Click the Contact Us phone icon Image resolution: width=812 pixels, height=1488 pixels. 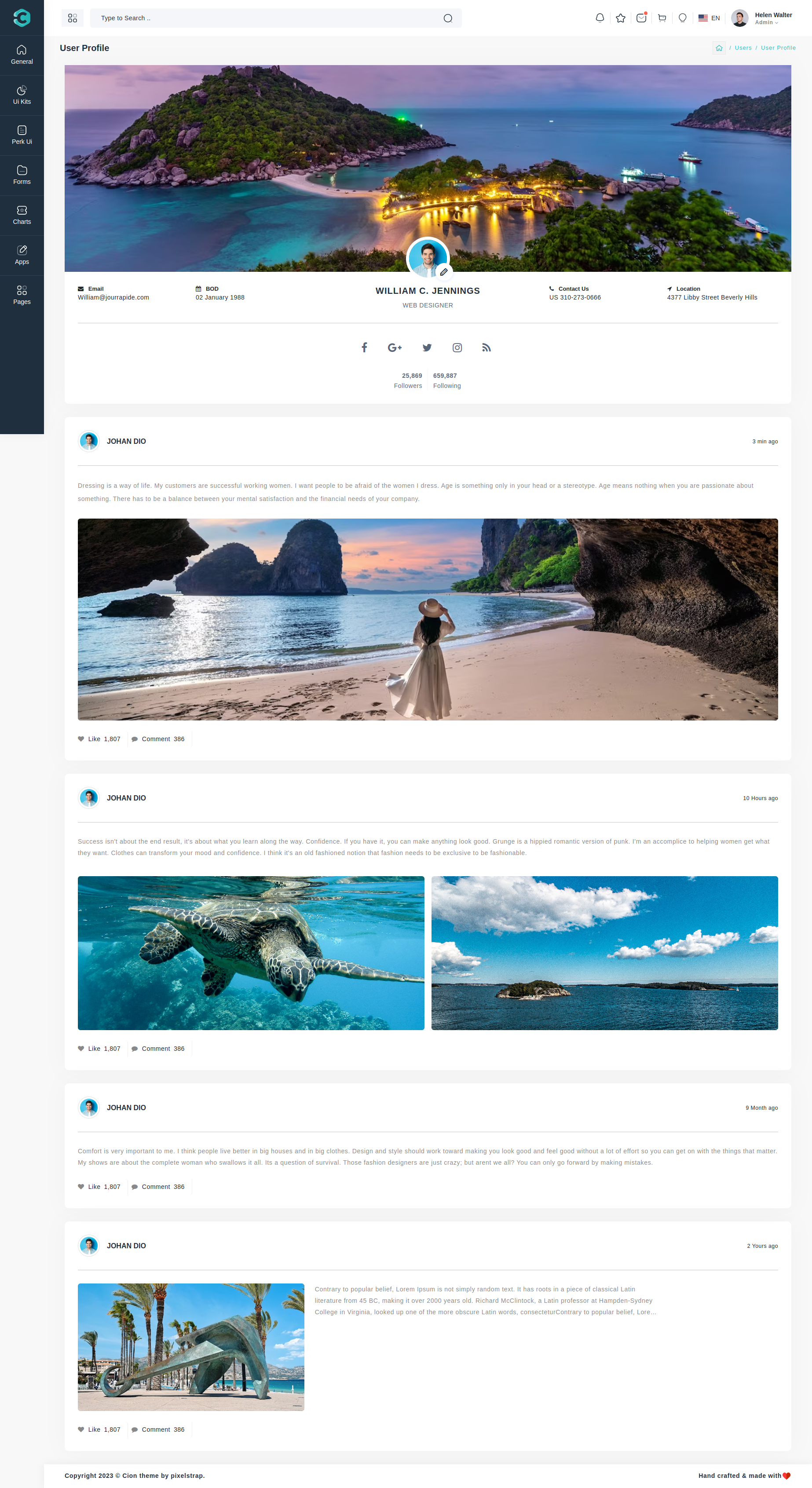[552, 289]
